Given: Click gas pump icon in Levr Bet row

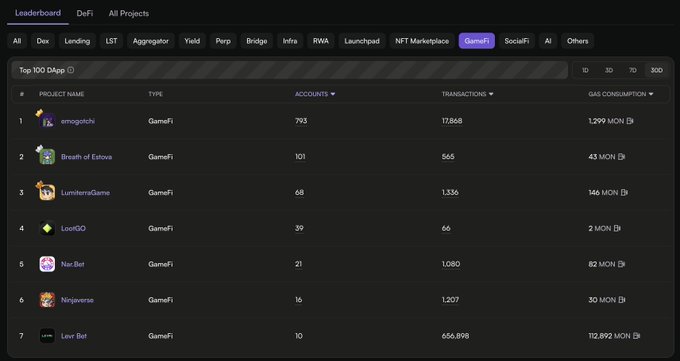Looking at the screenshot, I should pyautogui.click(x=636, y=336).
